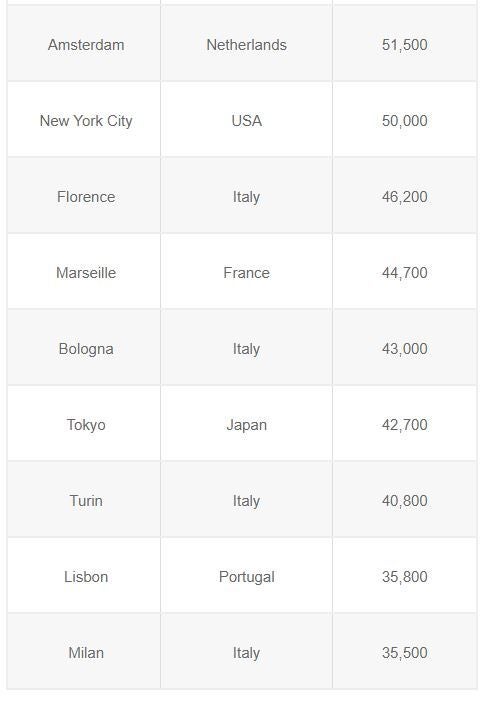The height and width of the screenshot is (706, 490).
Task: Select the 35,500 value cell
Action: [x=405, y=651]
